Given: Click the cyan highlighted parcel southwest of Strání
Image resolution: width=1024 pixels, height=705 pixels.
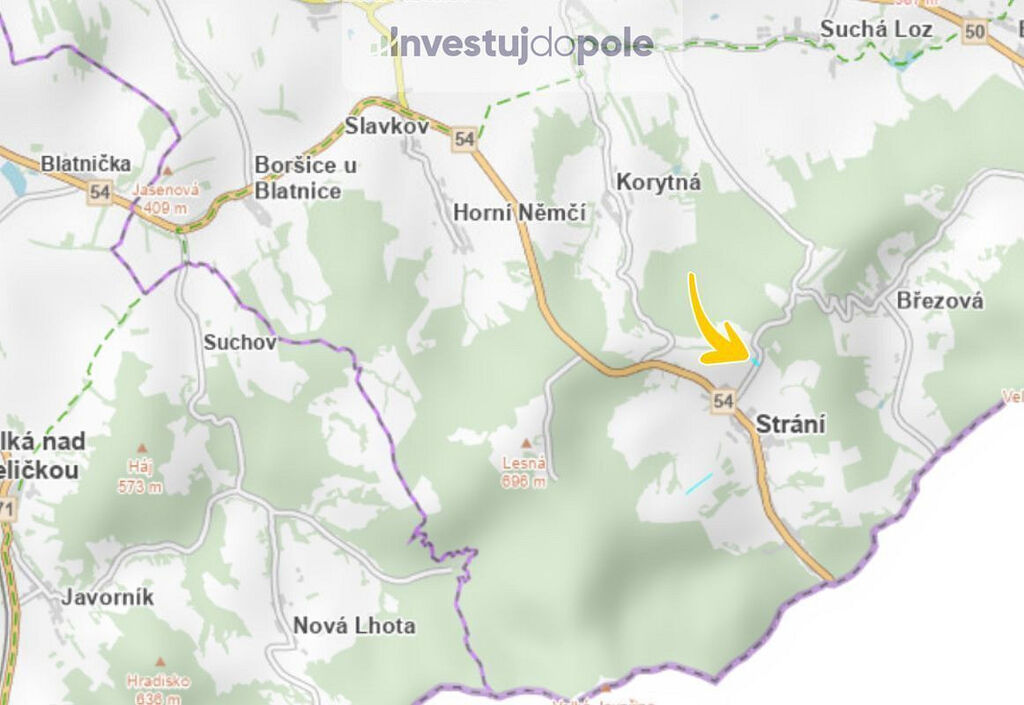Looking at the screenshot, I should [699, 484].
